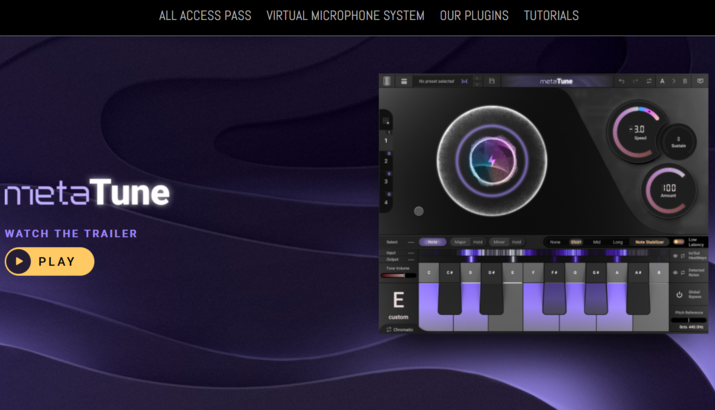Open the All Access Pass menu item
This screenshot has width=715, height=410.
205,16
